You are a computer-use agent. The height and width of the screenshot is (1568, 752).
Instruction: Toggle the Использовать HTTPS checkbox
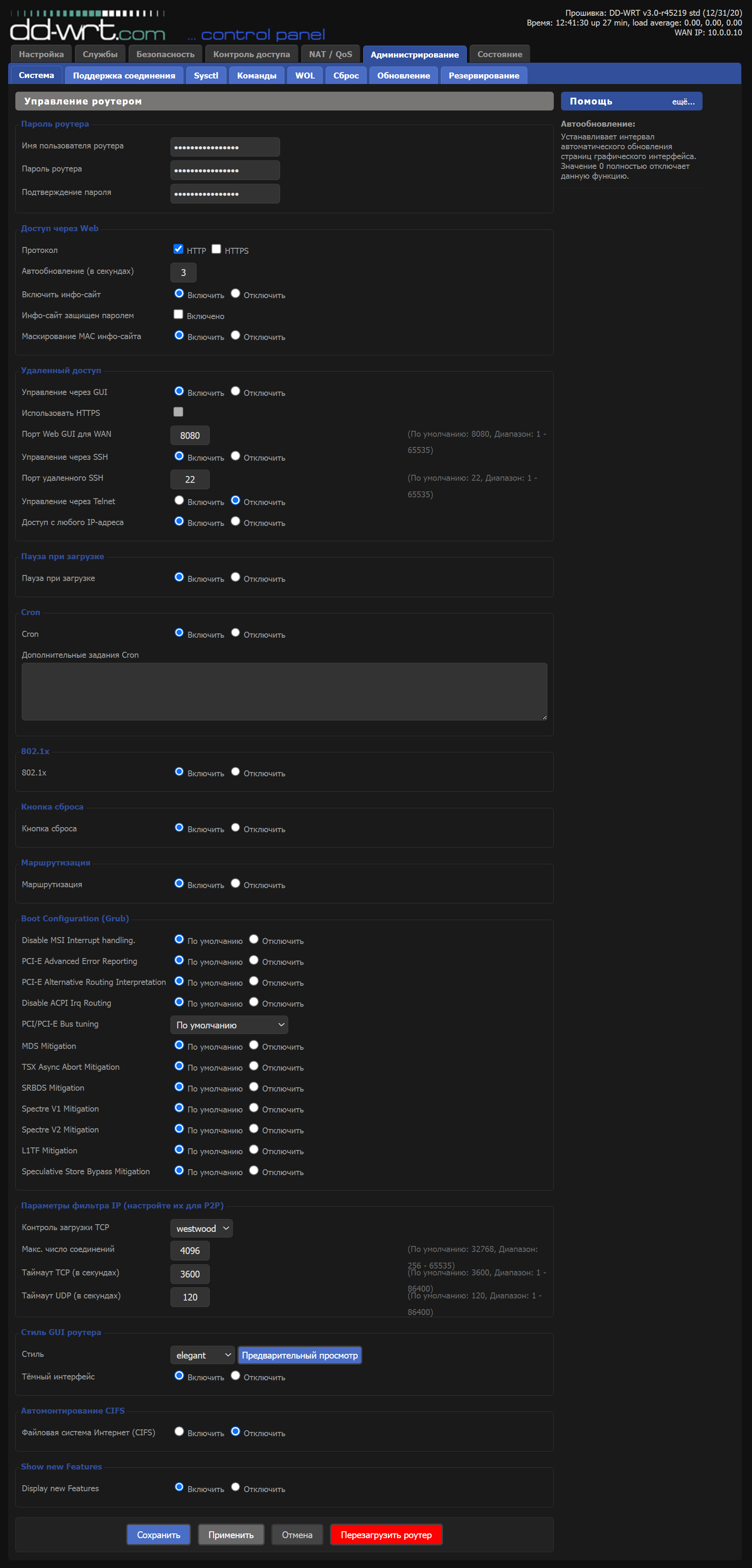(x=178, y=412)
